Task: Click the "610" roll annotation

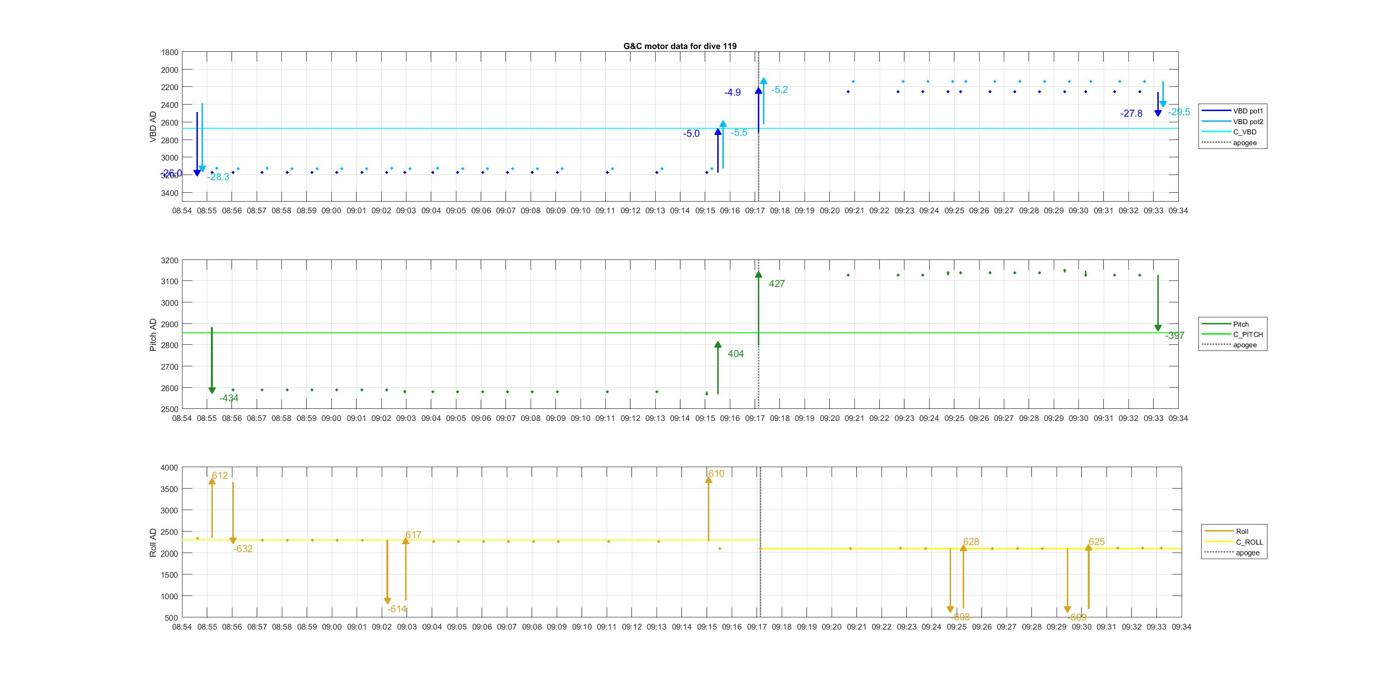Action: 716,474
